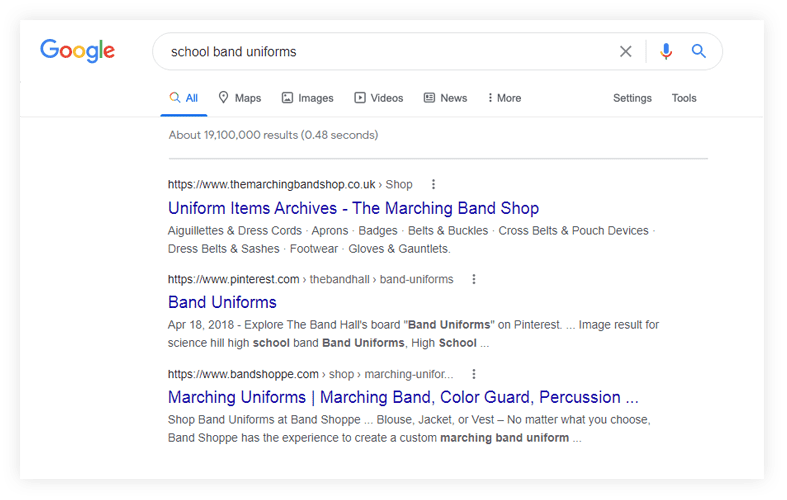
Task: Open options for themarchingbandshop result
Action: pos(433,184)
